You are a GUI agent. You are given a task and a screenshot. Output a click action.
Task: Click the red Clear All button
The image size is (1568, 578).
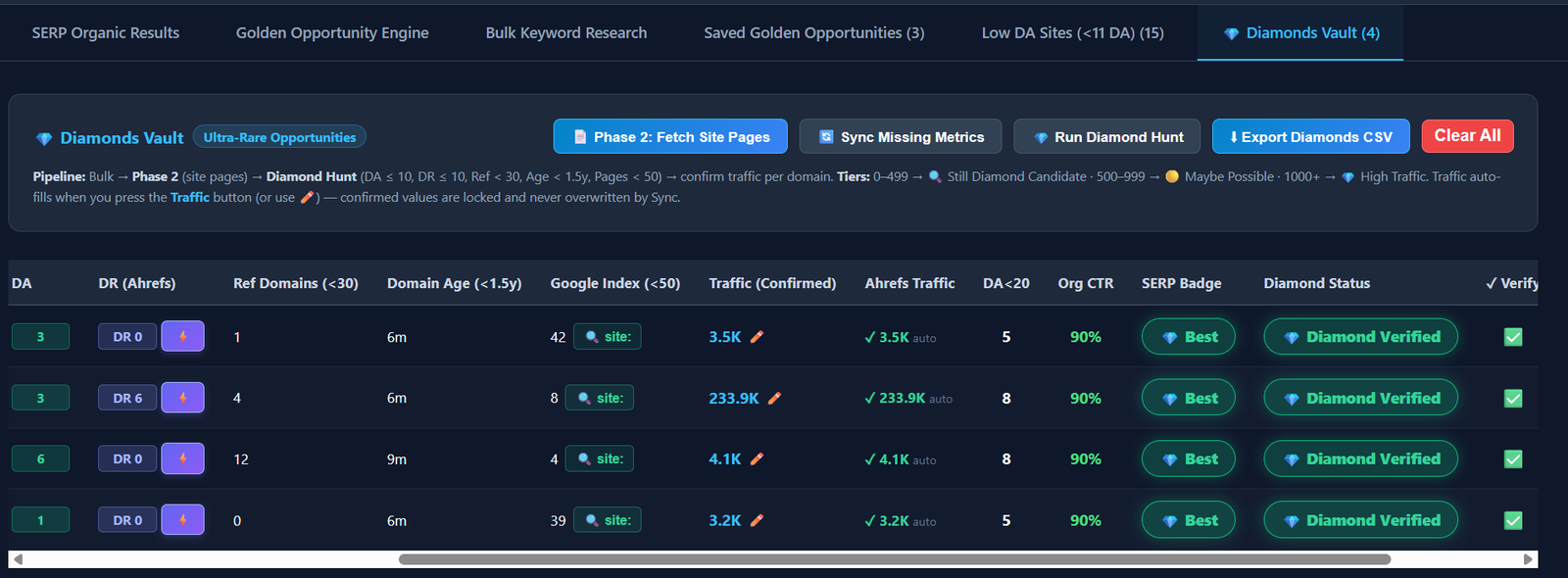(x=1468, y=136)
